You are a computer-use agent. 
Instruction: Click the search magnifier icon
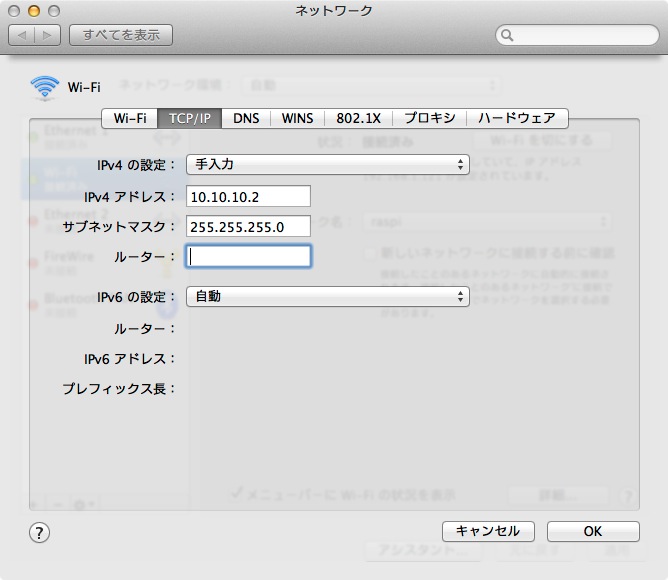(x=508, y=35)
